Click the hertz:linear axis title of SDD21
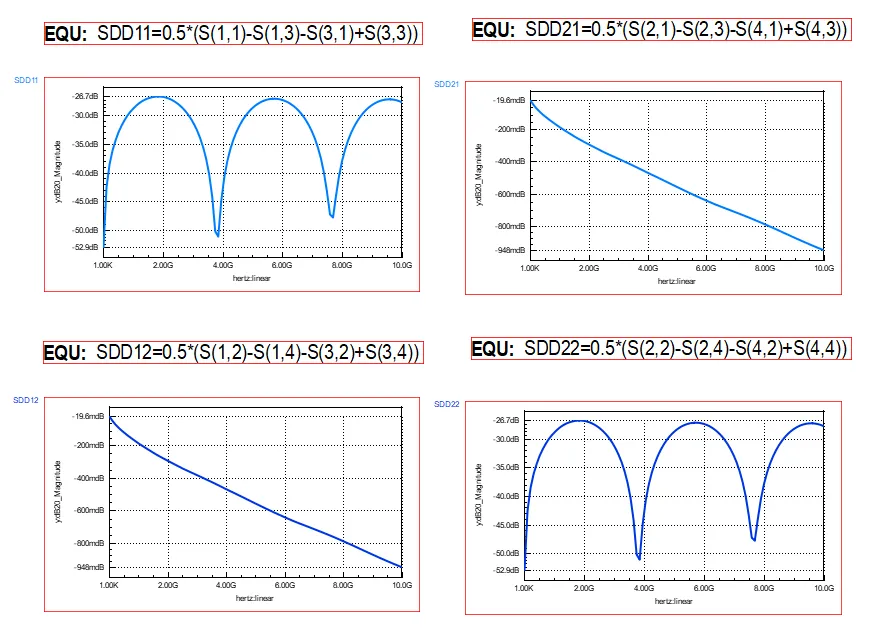The width and height of the screenshot is (872, 642). point(676,282)
